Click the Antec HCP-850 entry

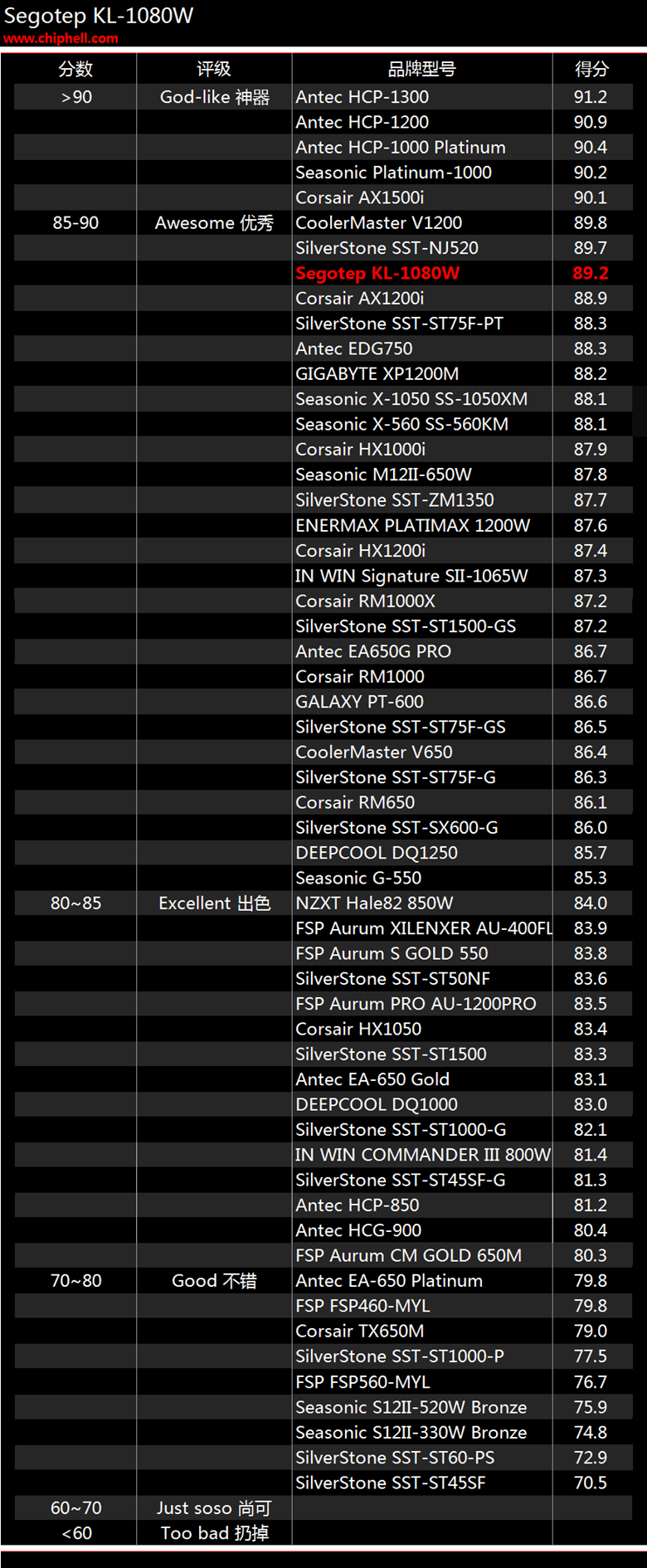coord(358,1205)
